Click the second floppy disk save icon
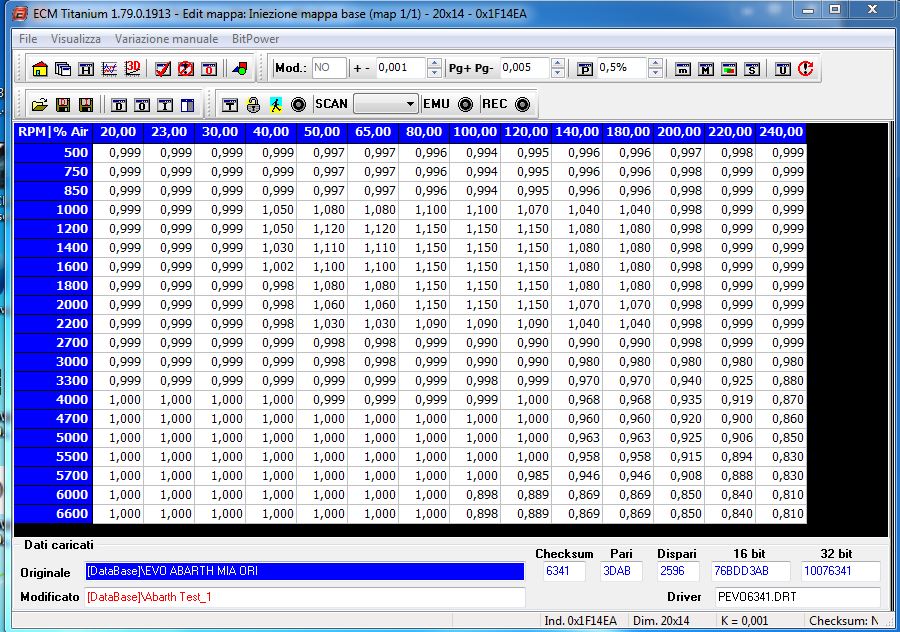The image size is (900, 632). click(x=86, y=104)
